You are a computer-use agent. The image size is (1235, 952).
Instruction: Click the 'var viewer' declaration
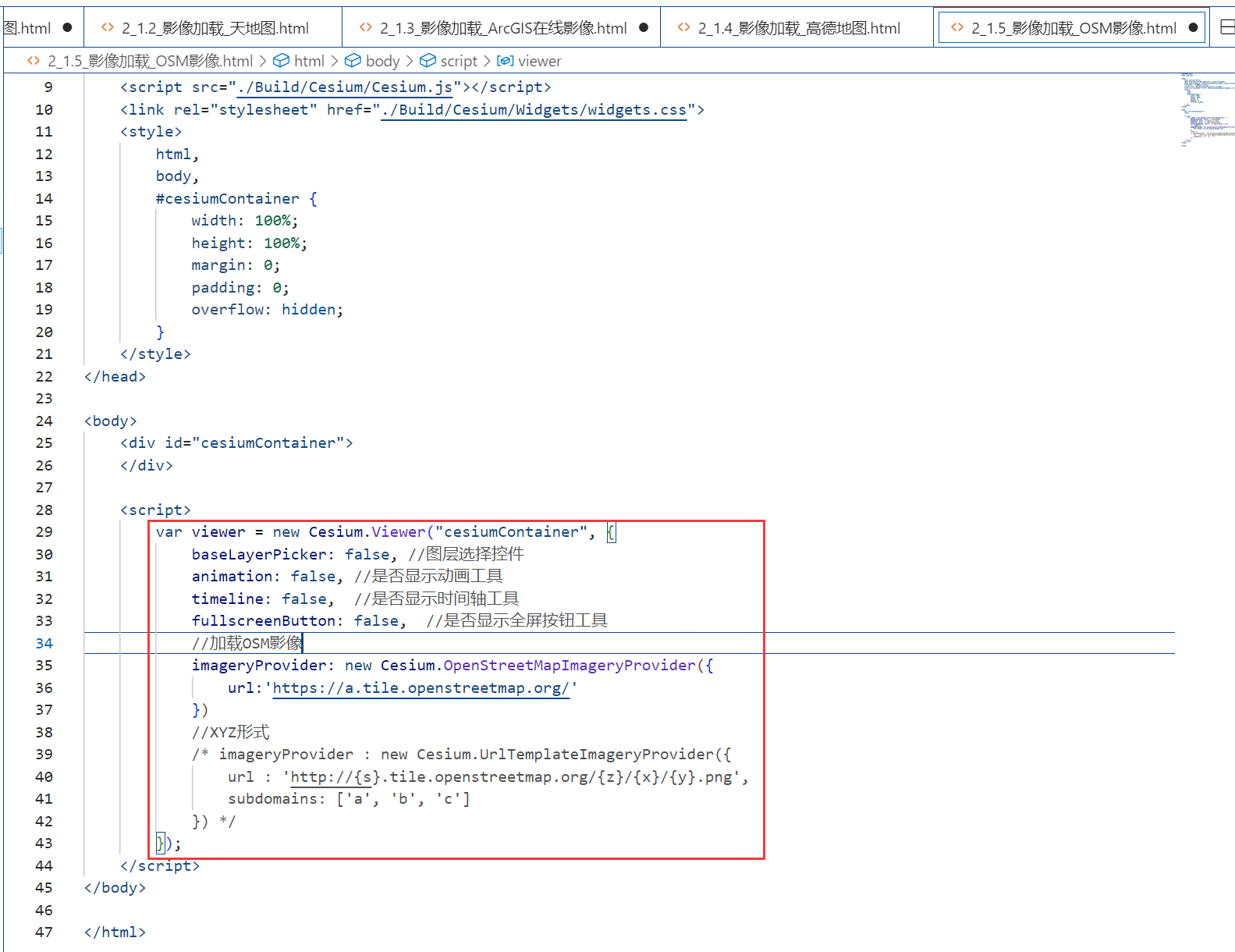point(201,532)
